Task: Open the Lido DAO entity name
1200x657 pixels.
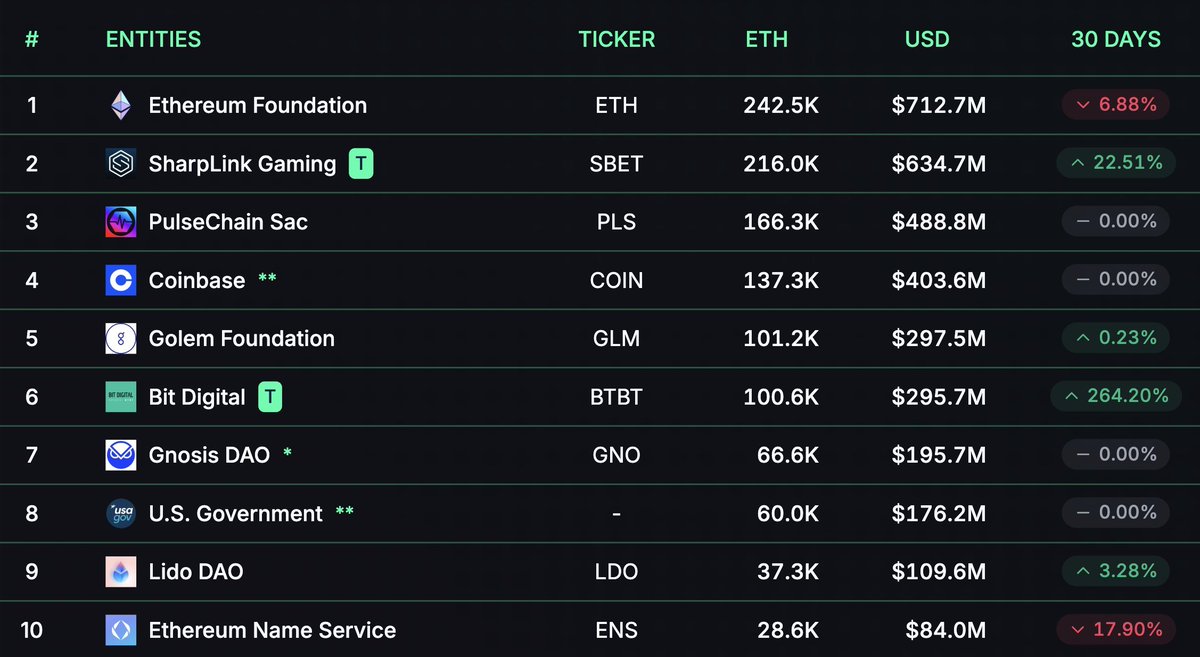Action: [x=196, y=572]
